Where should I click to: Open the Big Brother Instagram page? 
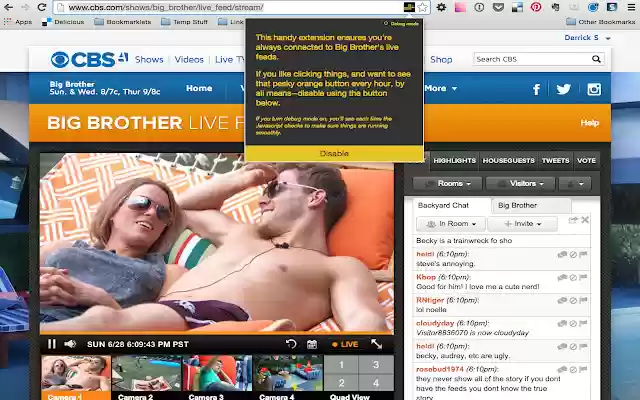pyautogui.click(x=594, y=89)
